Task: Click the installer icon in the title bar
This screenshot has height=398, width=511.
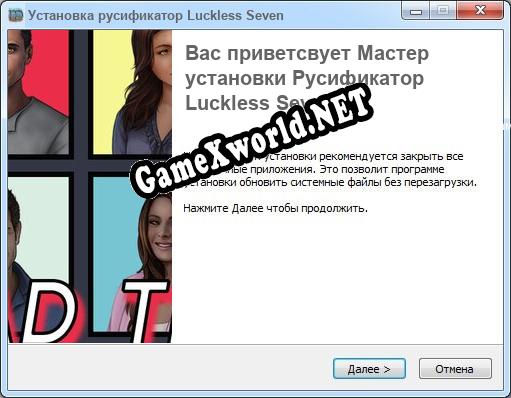Action: coord(16,15)
